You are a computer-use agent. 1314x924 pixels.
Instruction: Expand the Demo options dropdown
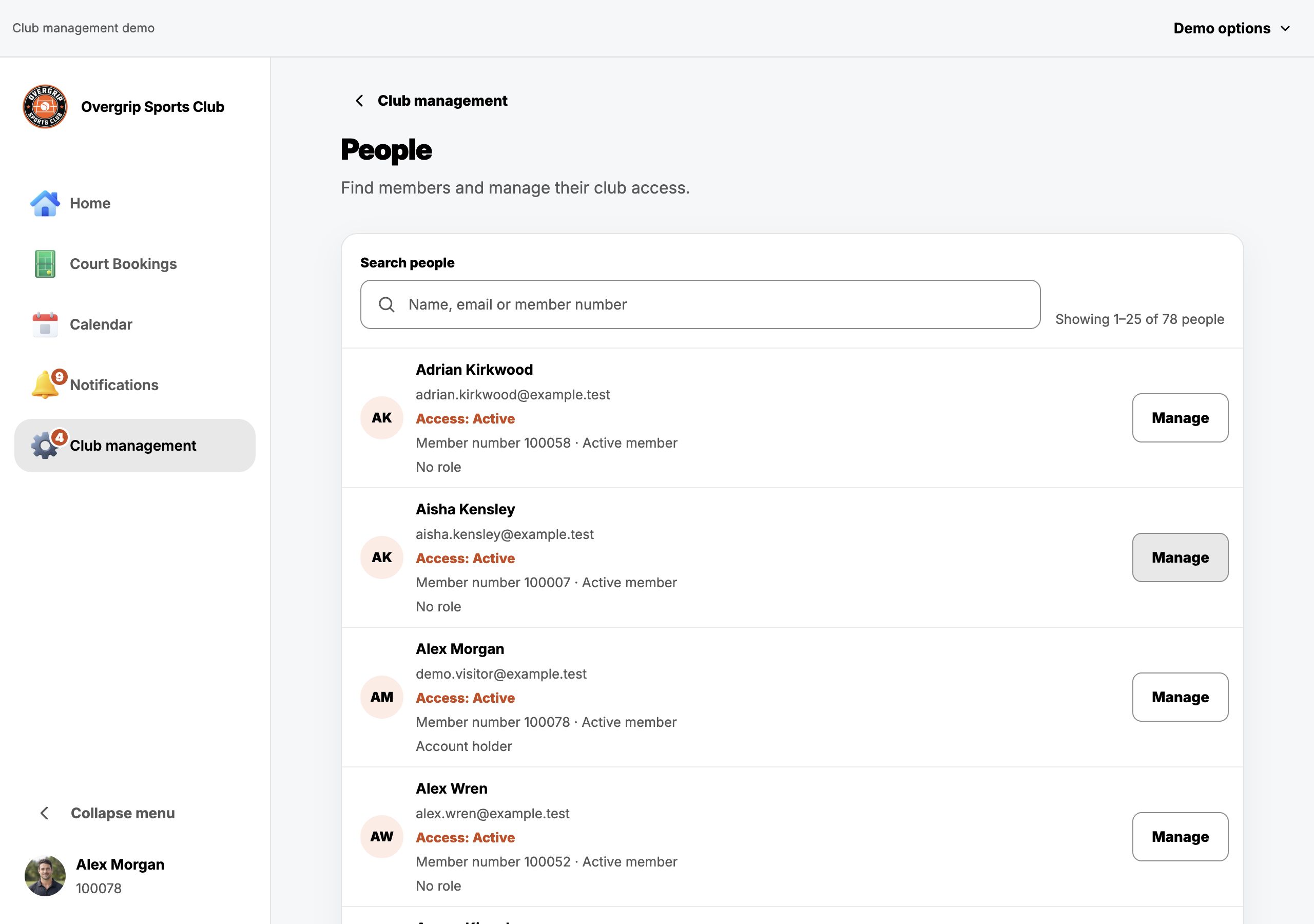point(1231,28)
